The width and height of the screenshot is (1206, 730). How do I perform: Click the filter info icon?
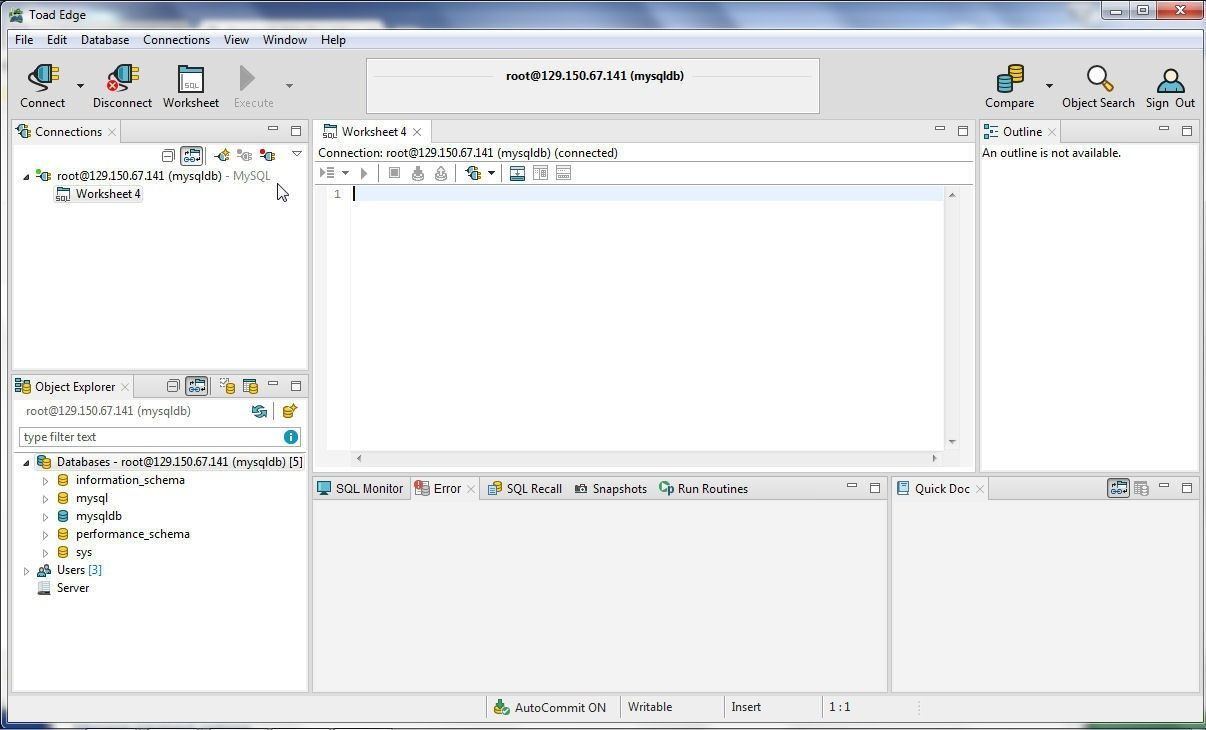pyautogui.click(x=290, y=437)
